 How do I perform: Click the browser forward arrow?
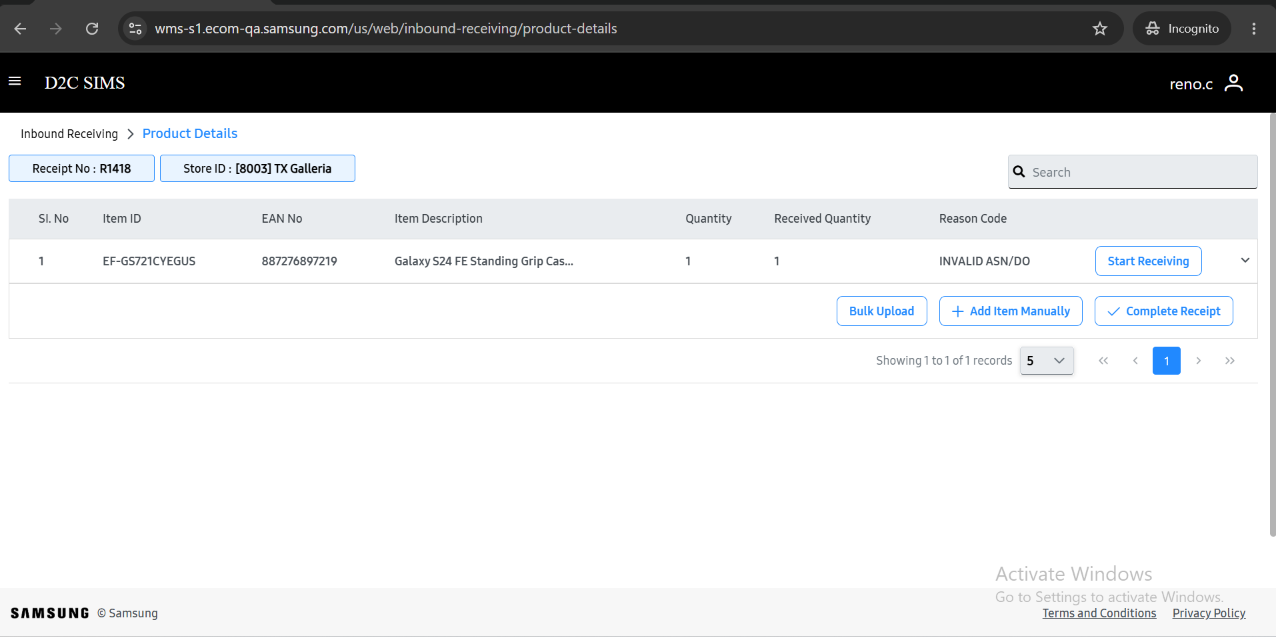[56, 29]
